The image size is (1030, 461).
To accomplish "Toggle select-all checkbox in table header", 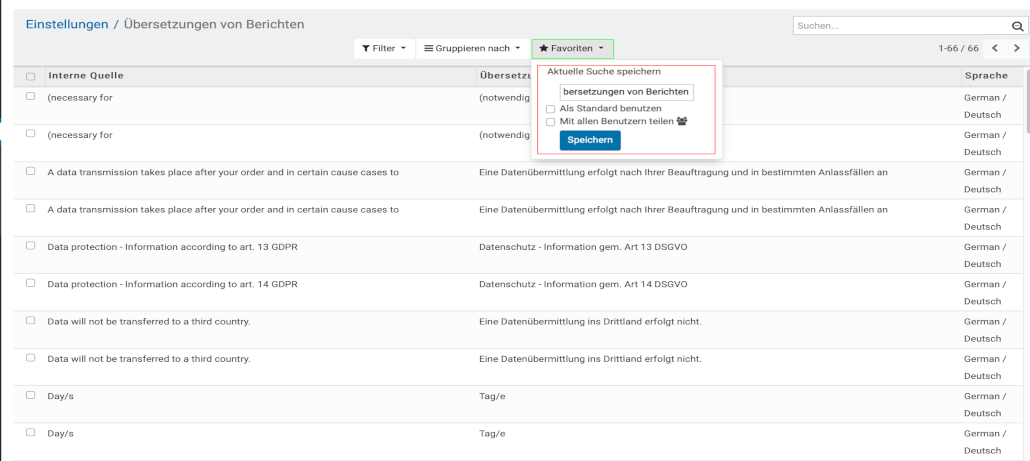I will pyautogui.click(x=30, y=76).
